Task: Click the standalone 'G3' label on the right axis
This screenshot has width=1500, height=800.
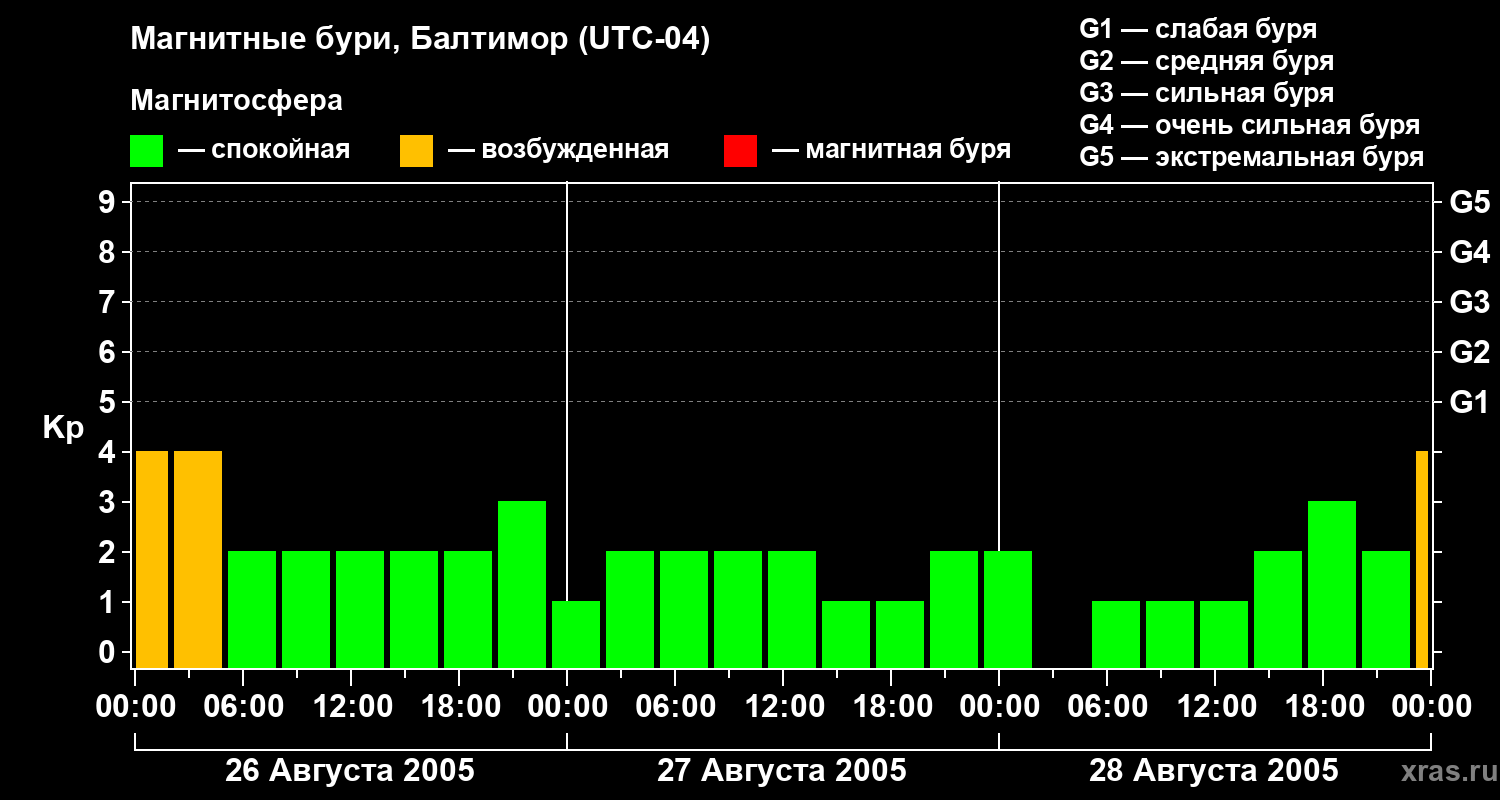Action: coord(1469,302)
